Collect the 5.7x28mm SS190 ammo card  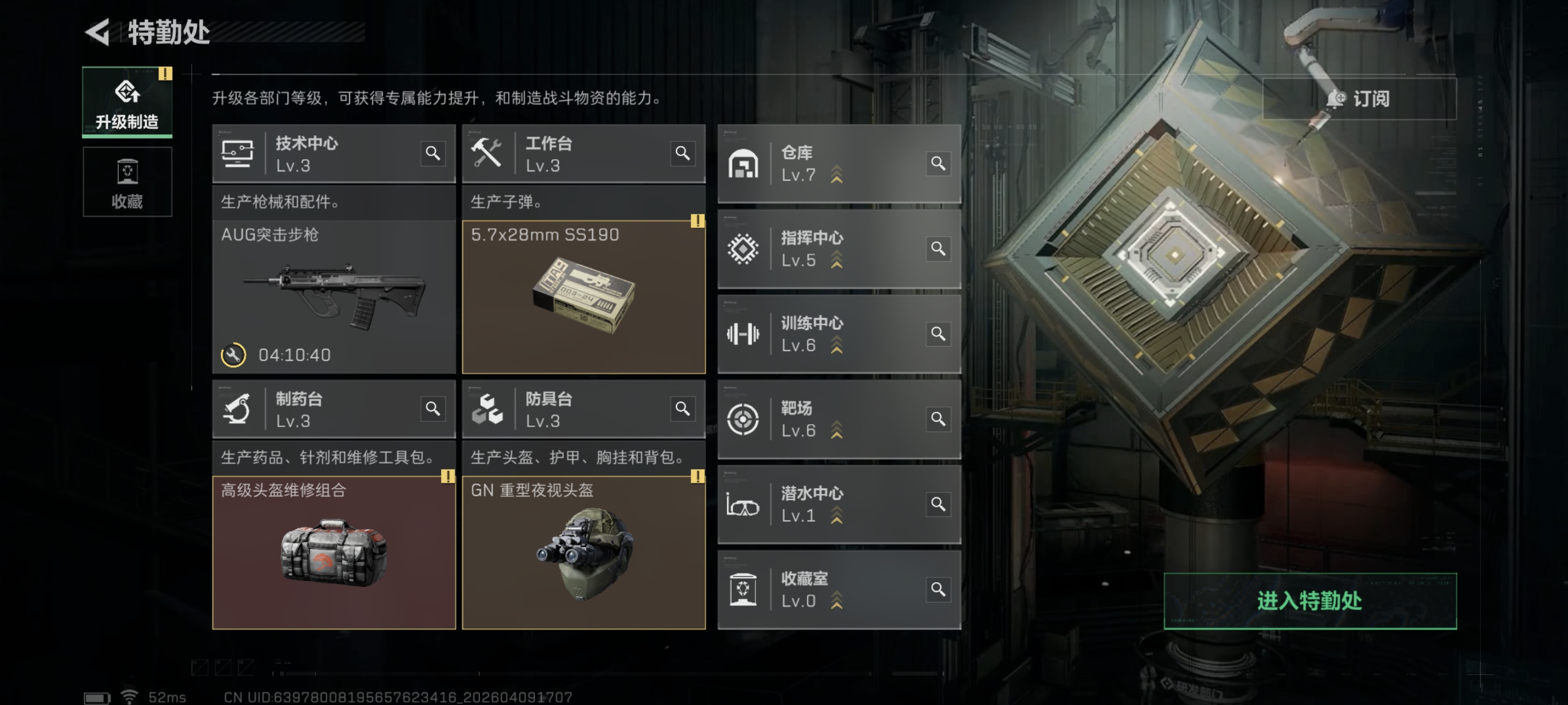point(584,297)
